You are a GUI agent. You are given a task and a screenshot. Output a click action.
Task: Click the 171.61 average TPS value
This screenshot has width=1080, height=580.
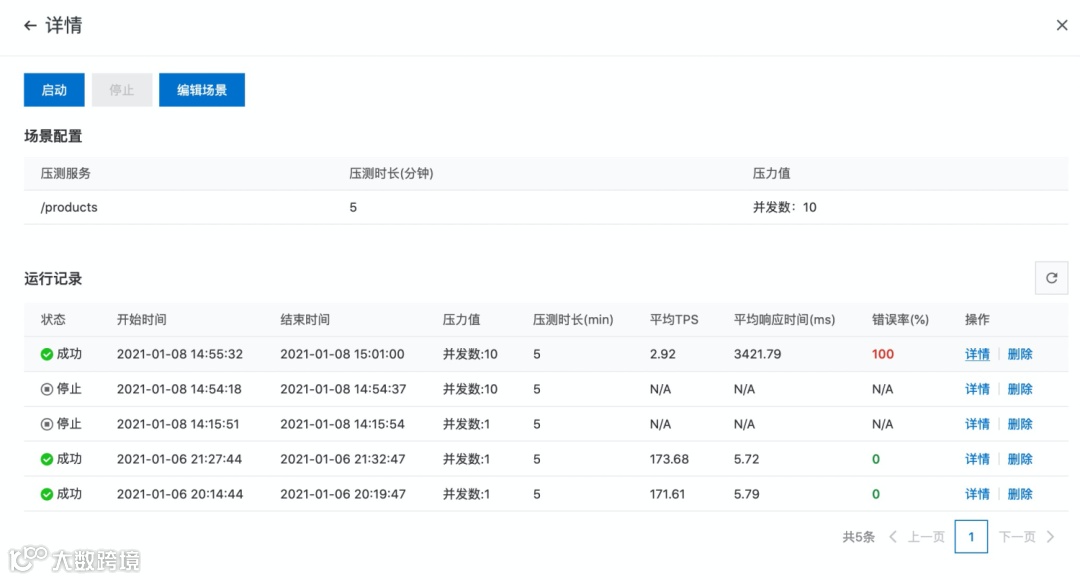point(667,494)
